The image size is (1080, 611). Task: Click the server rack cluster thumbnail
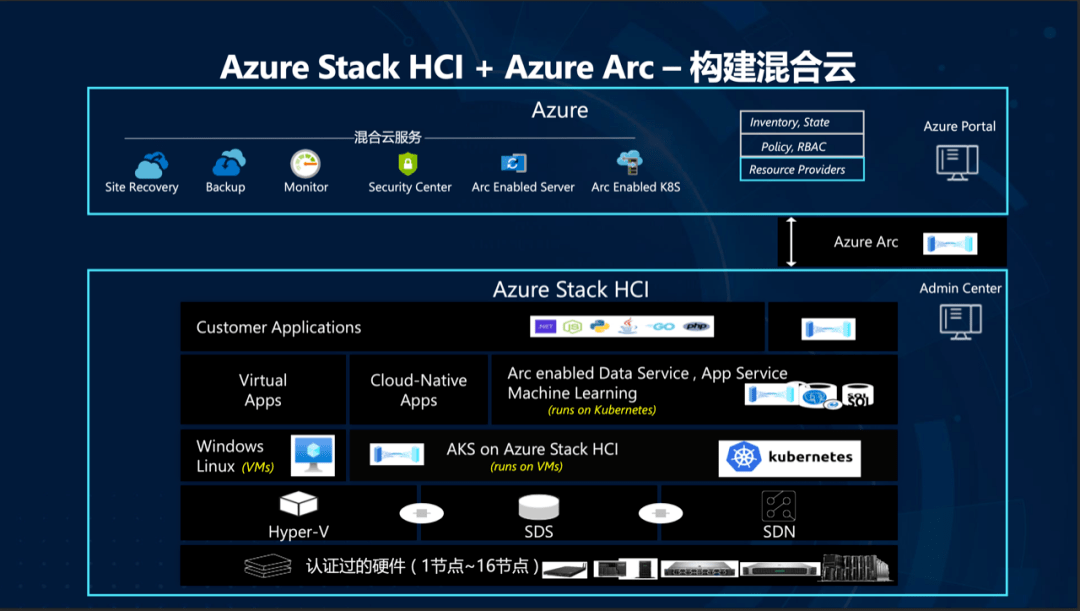[856, 567]
